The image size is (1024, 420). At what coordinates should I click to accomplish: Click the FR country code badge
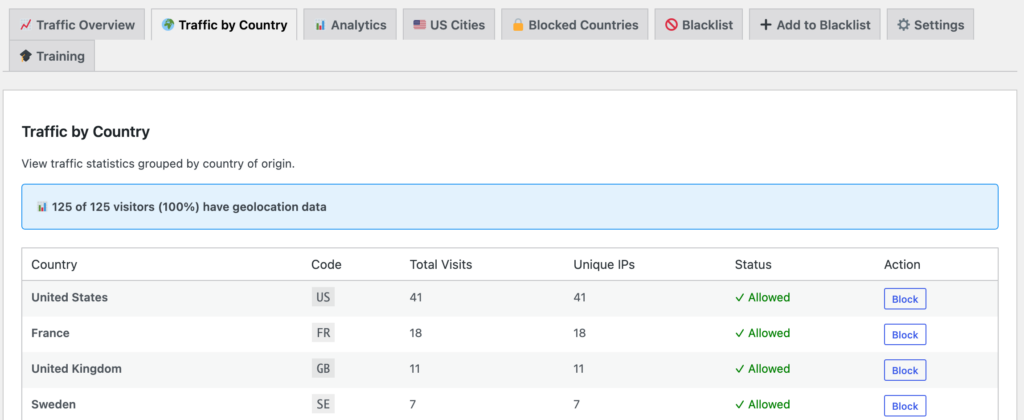coord(323,333)
